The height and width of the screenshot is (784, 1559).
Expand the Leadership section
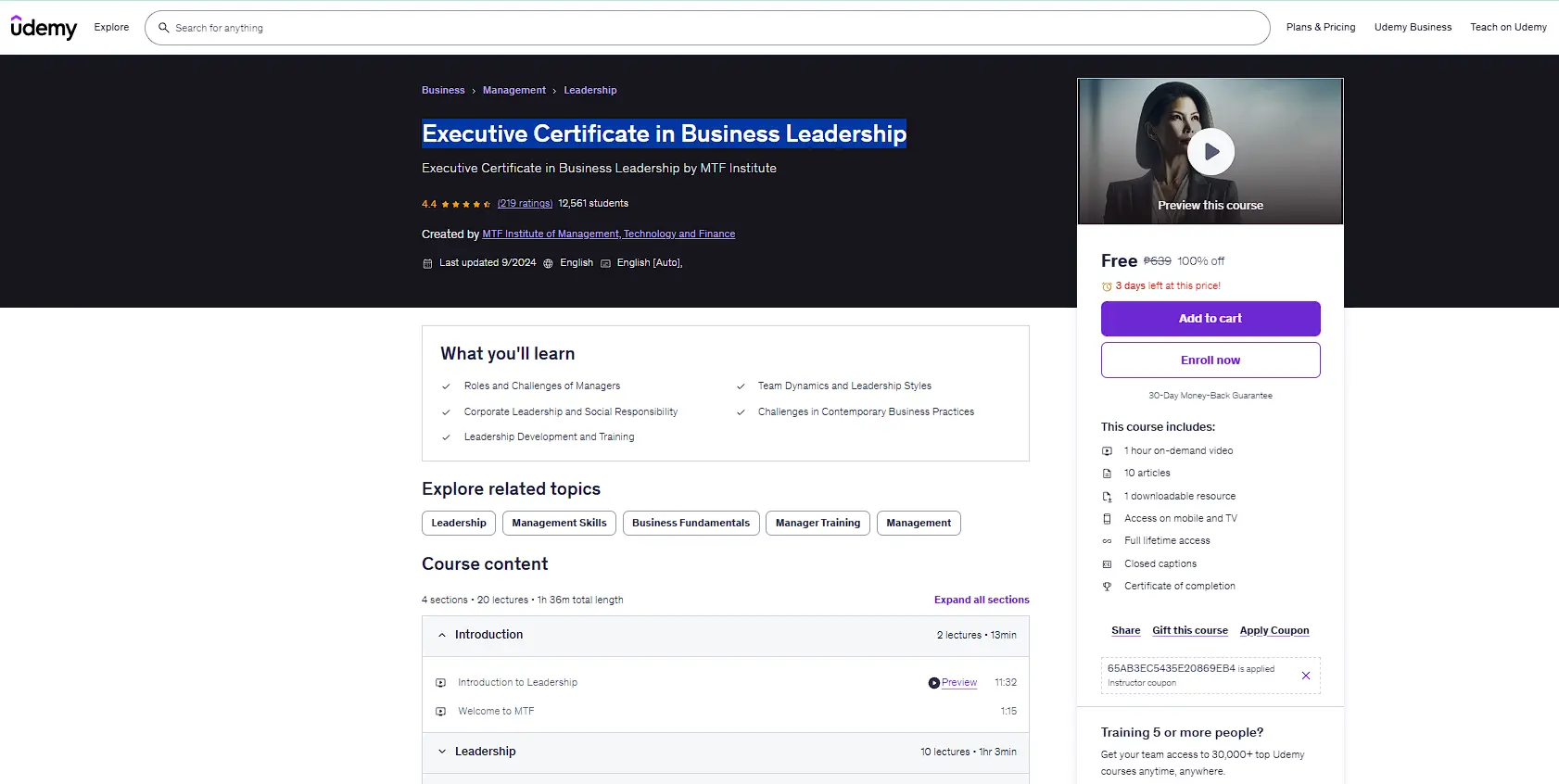[726, 752]
